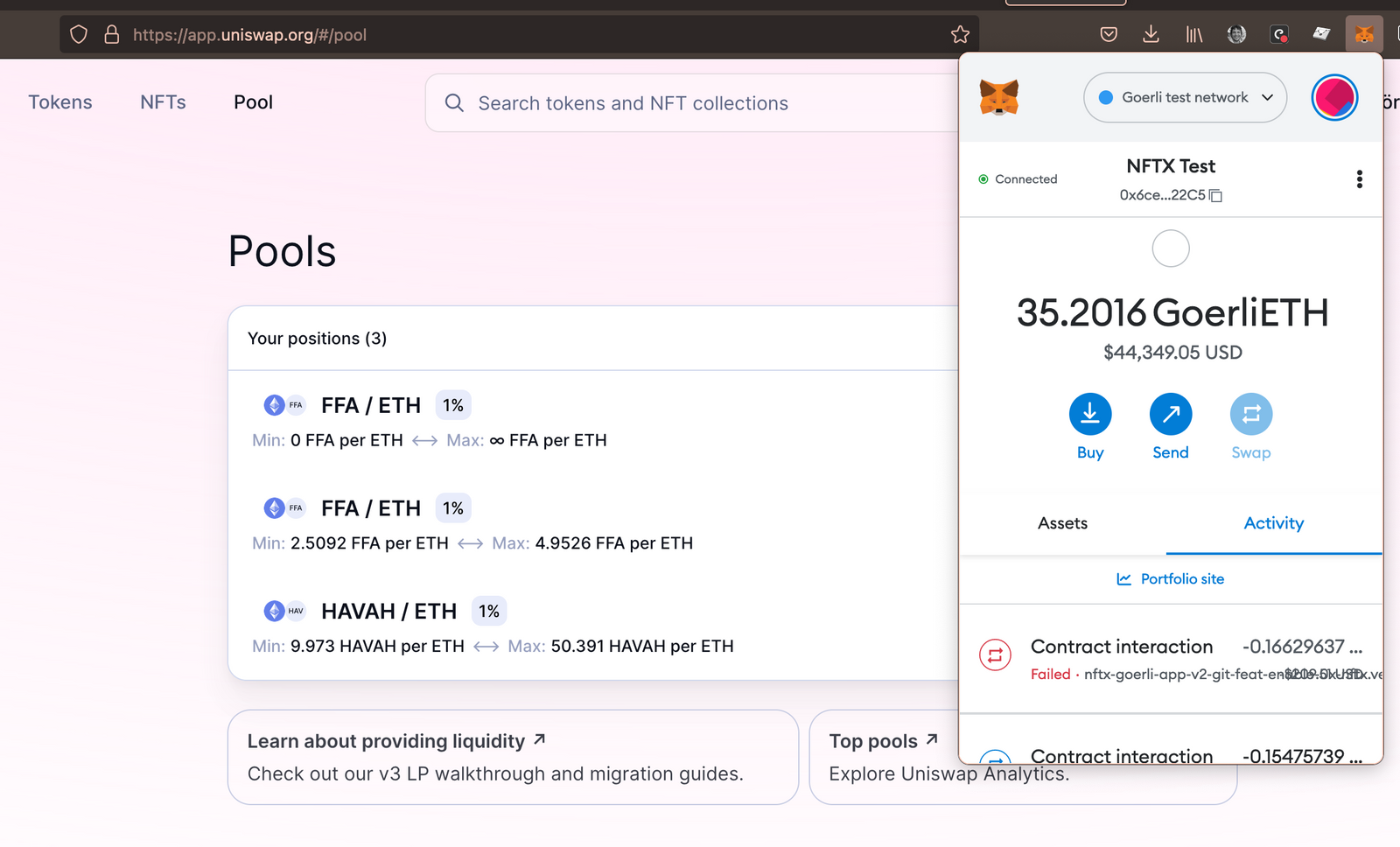Click the 35.2016 GoerliETH balance text
Viewport: 1400px width, 847px height.
[1172, 312]
